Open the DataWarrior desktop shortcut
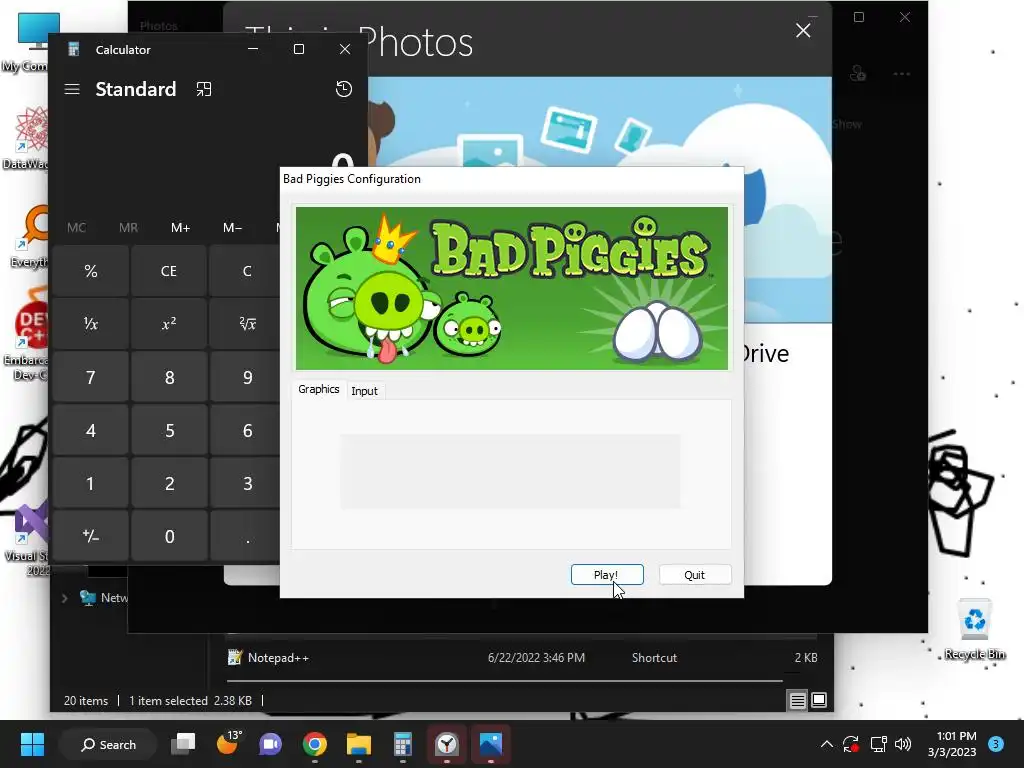This screenshot has height=768, width=1024. tap(26, 138)
